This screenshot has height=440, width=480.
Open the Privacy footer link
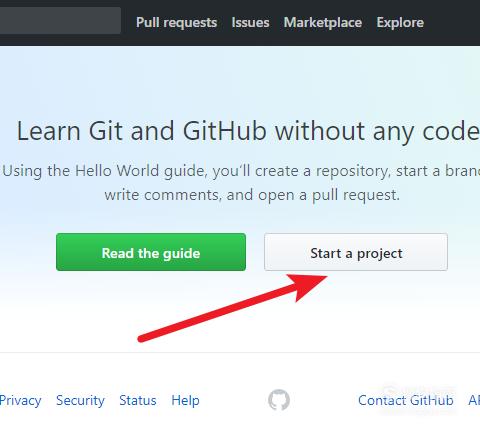click(20, 400)
